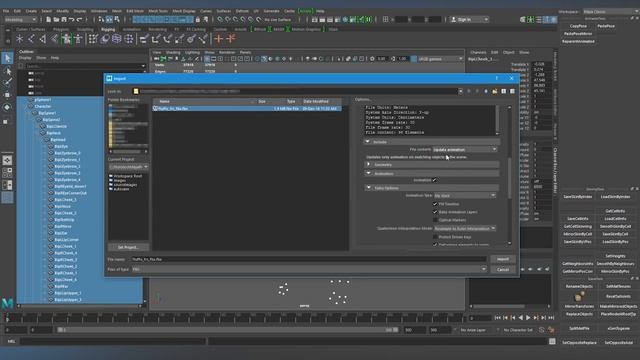640x360 pixels.
Task: Collapse the Extra Options section
Action: tap(369, 188)
